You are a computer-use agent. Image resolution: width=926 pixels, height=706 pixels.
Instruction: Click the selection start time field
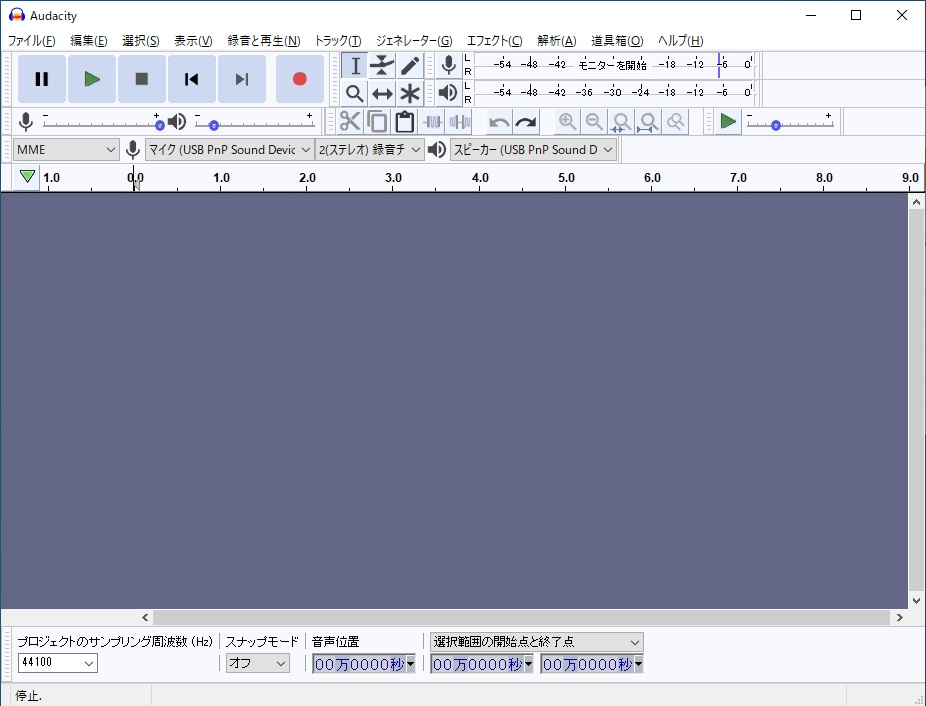click(x=482, y=664)
